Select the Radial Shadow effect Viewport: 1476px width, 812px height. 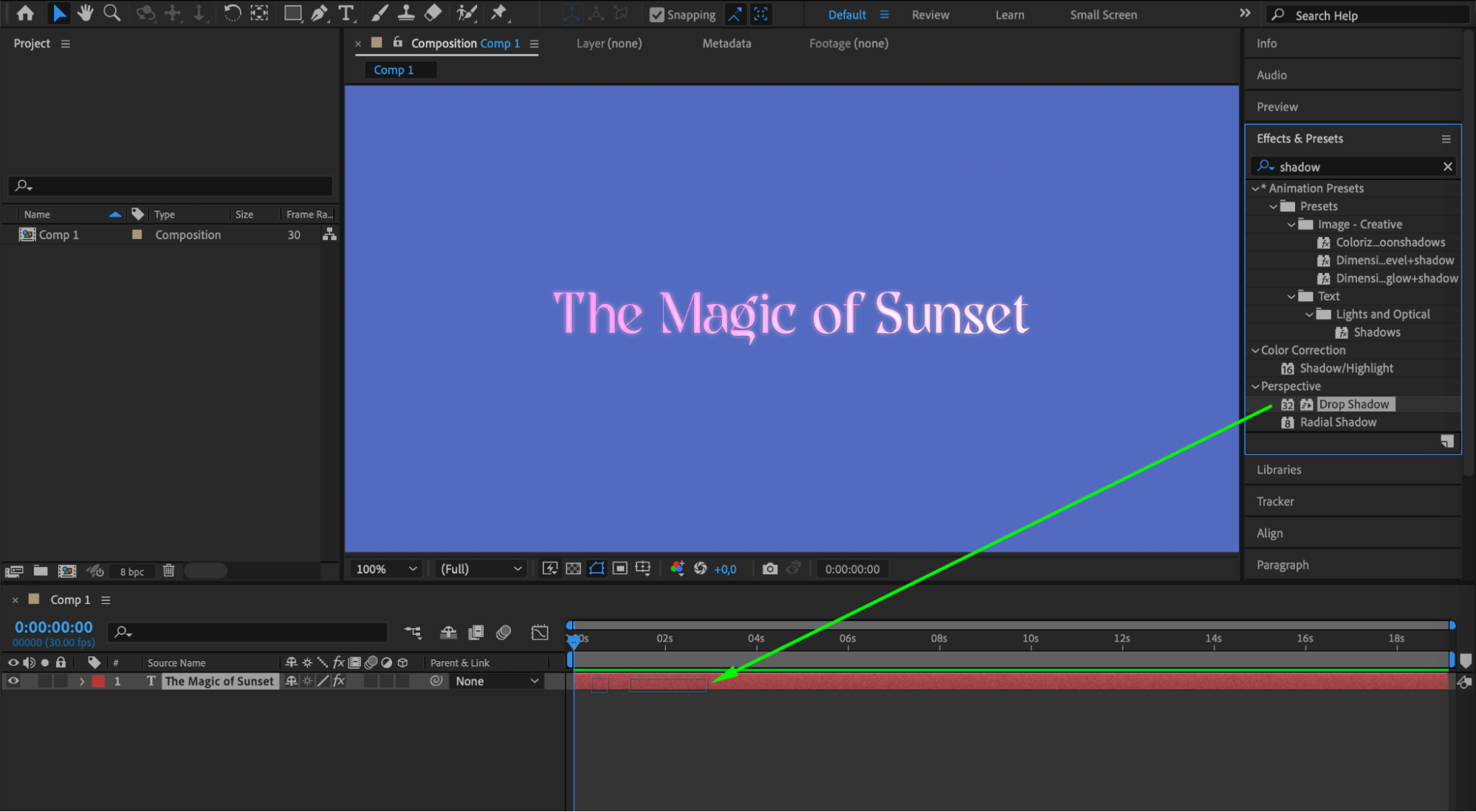point(1337,422)
